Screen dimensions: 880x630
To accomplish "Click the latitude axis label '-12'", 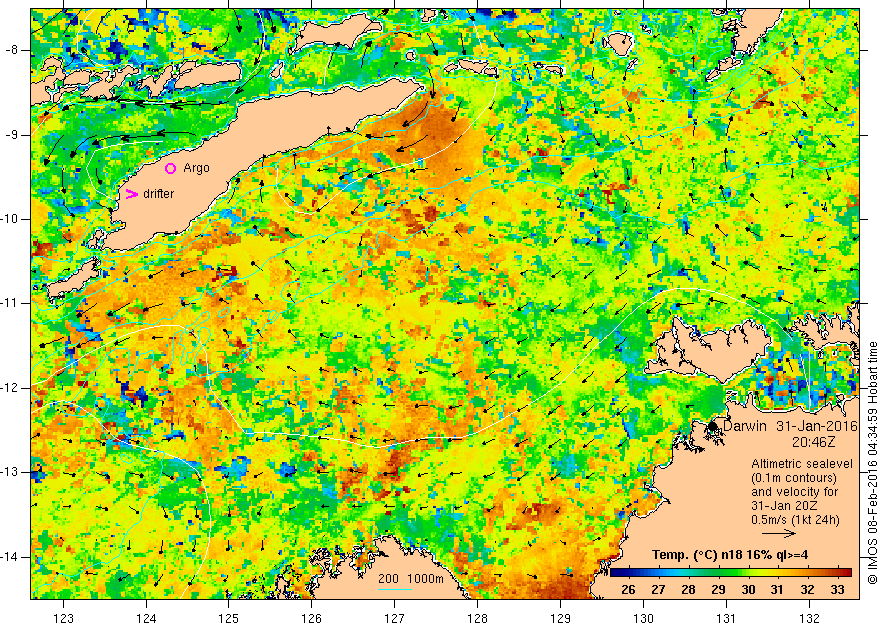I will [x=9, y=388].
